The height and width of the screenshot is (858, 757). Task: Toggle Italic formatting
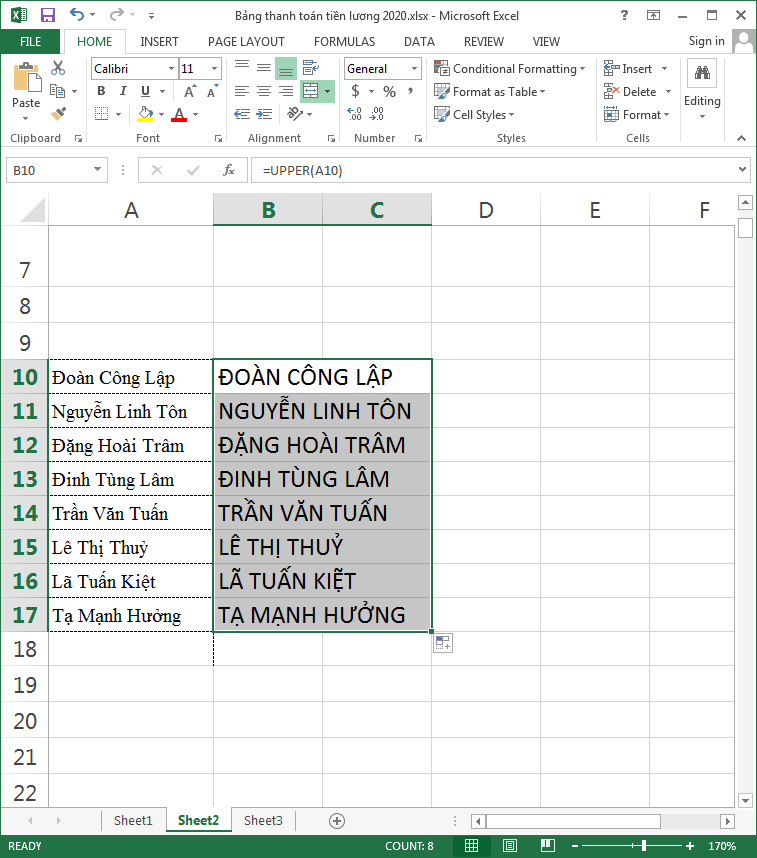[x=122, y=91]
